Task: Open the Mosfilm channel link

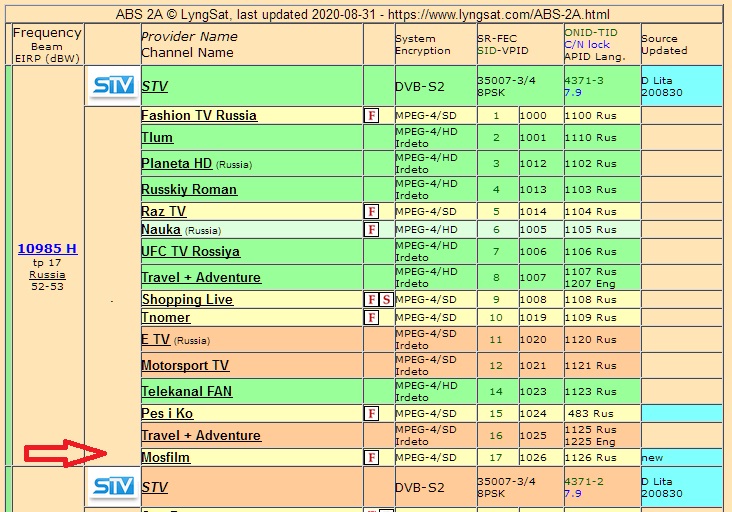Action: click(x=166, y=457)
